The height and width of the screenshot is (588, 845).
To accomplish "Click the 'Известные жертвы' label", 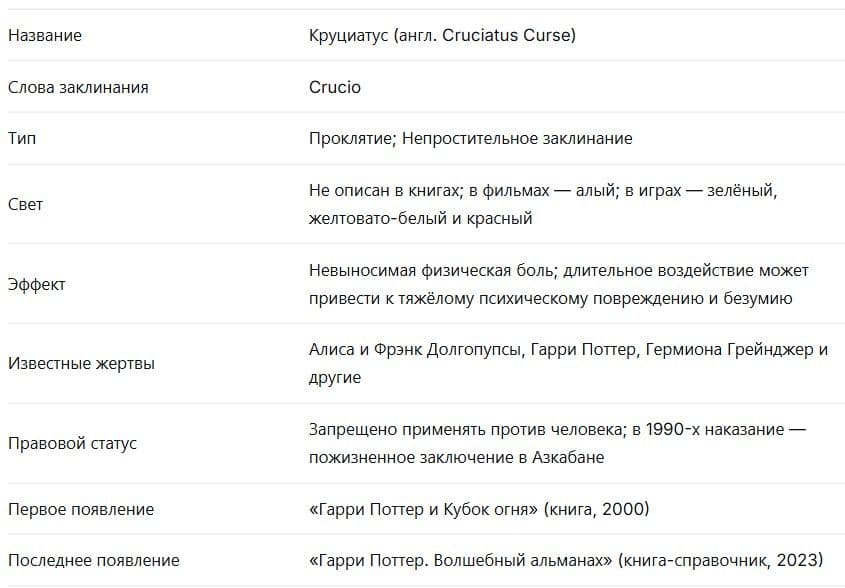I will tap(81, 363).
